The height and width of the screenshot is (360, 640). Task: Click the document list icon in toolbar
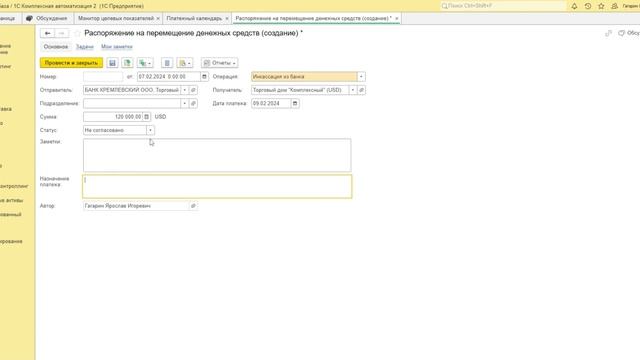point(167,63)
